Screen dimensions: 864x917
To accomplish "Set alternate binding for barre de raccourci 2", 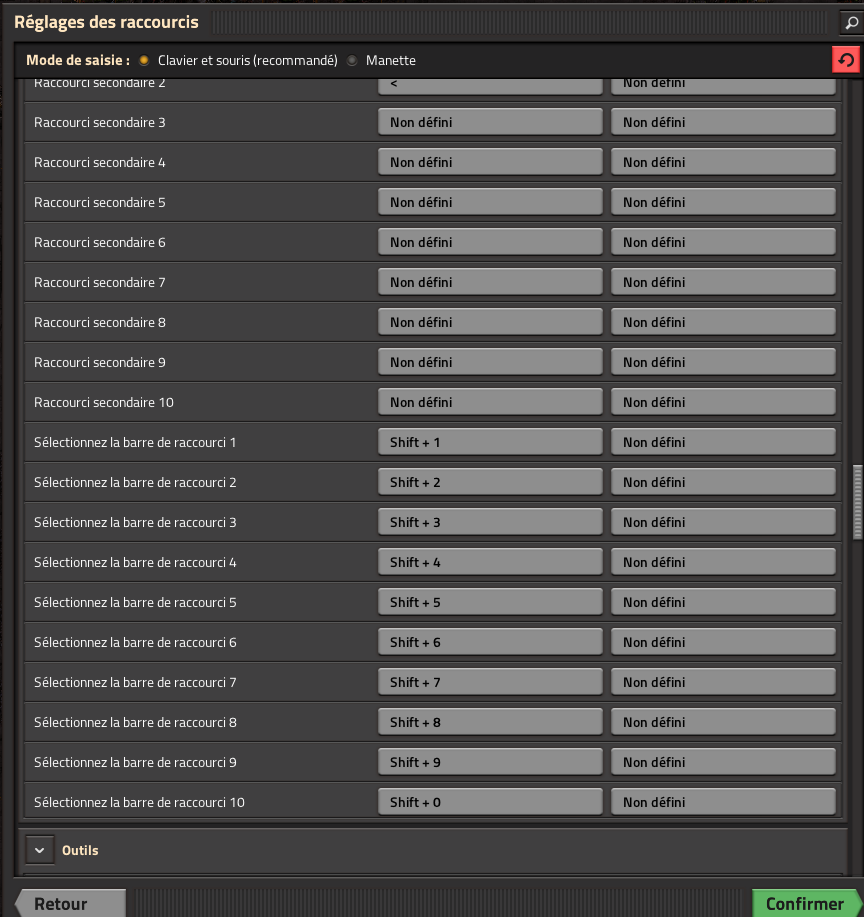I will click(x=723, y=482).
